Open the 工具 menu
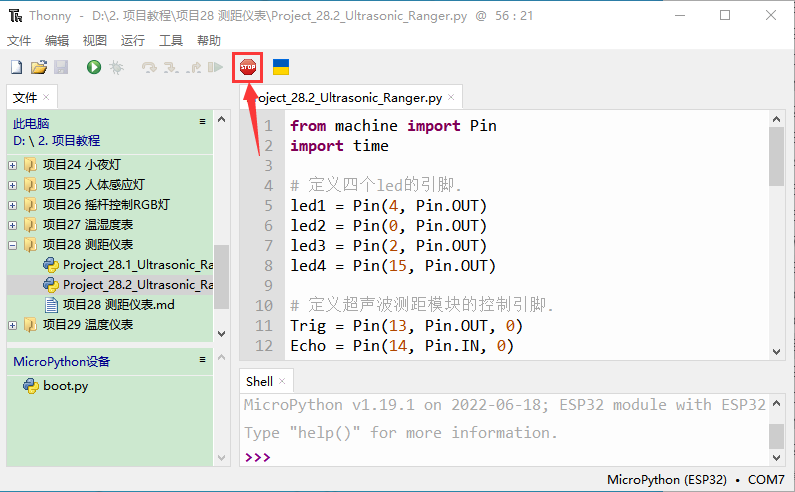The image size is (795, 492). pyautogui.click(x=171, y=41)
